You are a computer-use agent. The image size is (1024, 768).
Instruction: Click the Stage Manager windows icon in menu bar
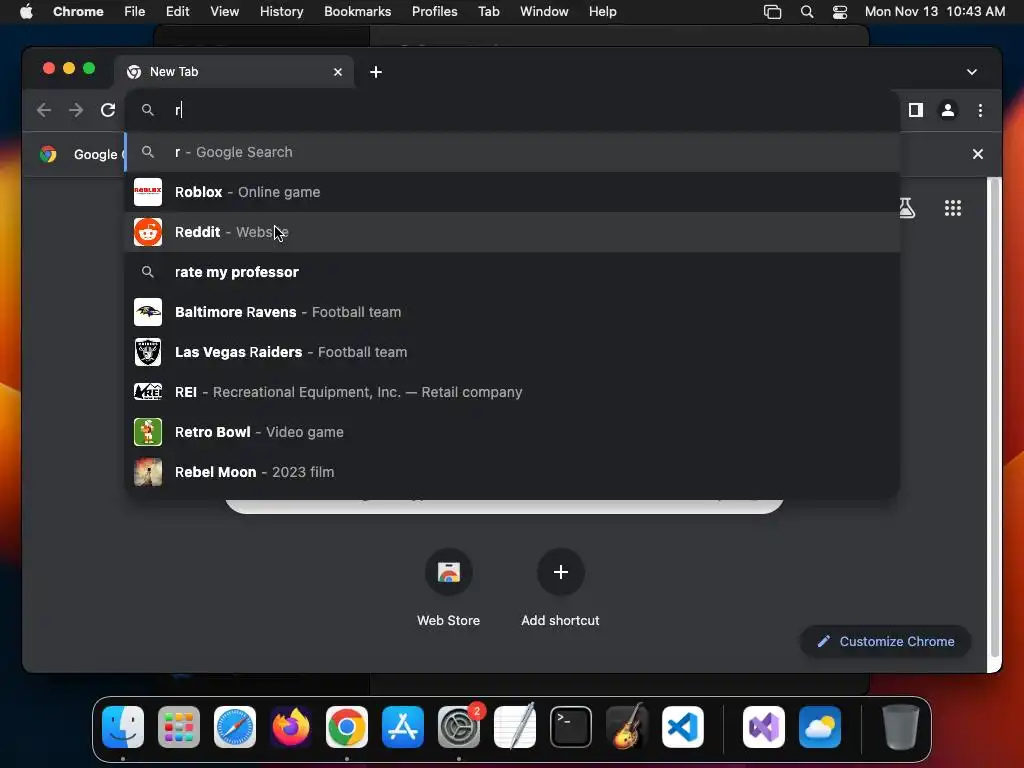772,11
